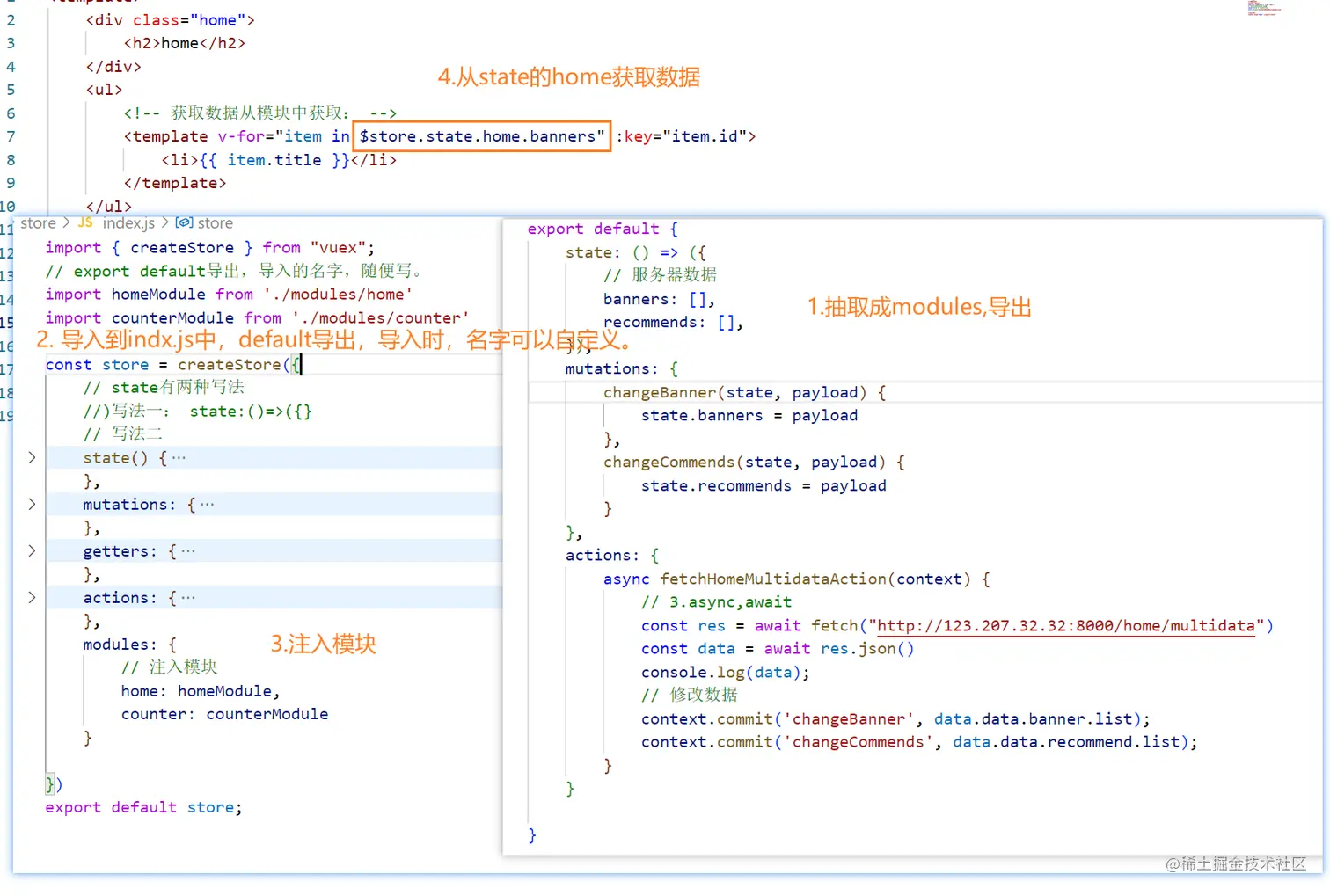Click the "context.commit('changeCommends'" line
Viewport: 1330px width, 896px height.
click(x=919, y=742)
